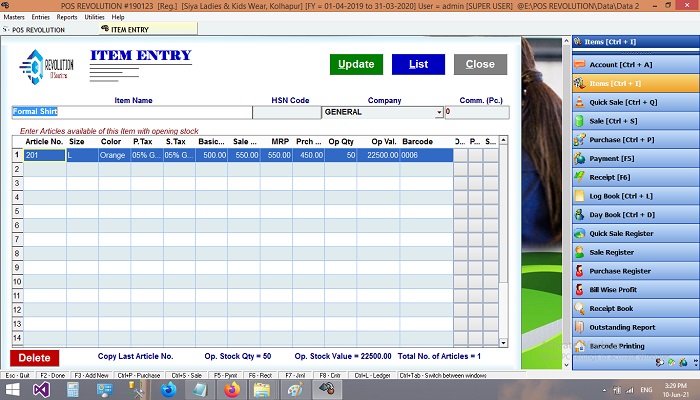Open Purchase Register from the side panel
700x400 pixels.
[x=636, y=271]
